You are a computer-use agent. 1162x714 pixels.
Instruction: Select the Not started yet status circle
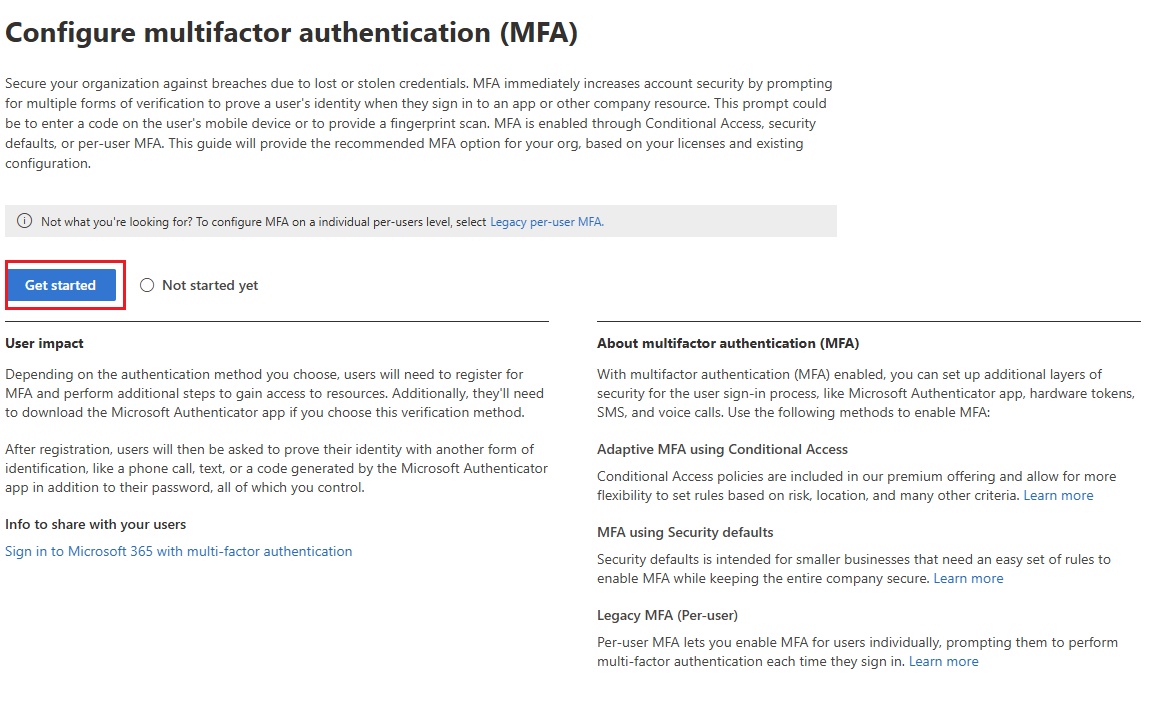click(147, 285)
